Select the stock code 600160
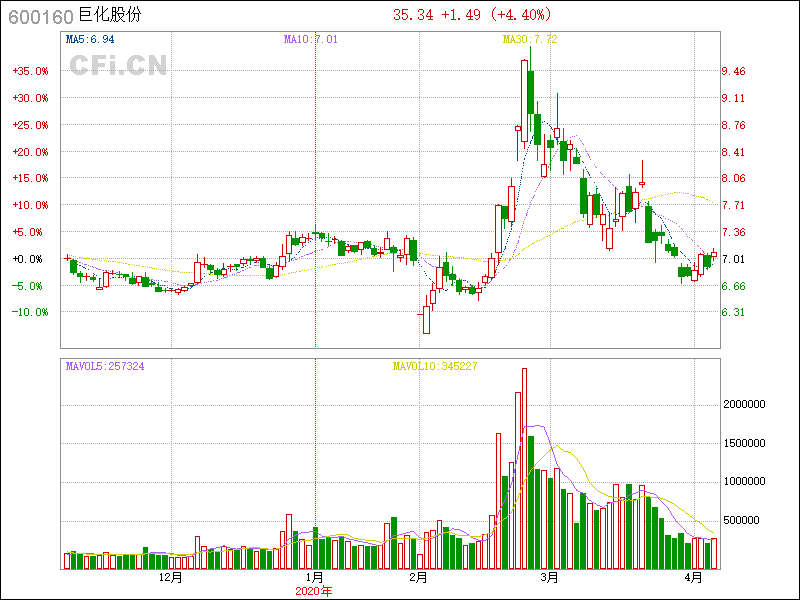The height and width of the screenshot is (600, 800). tap(39, 16)
